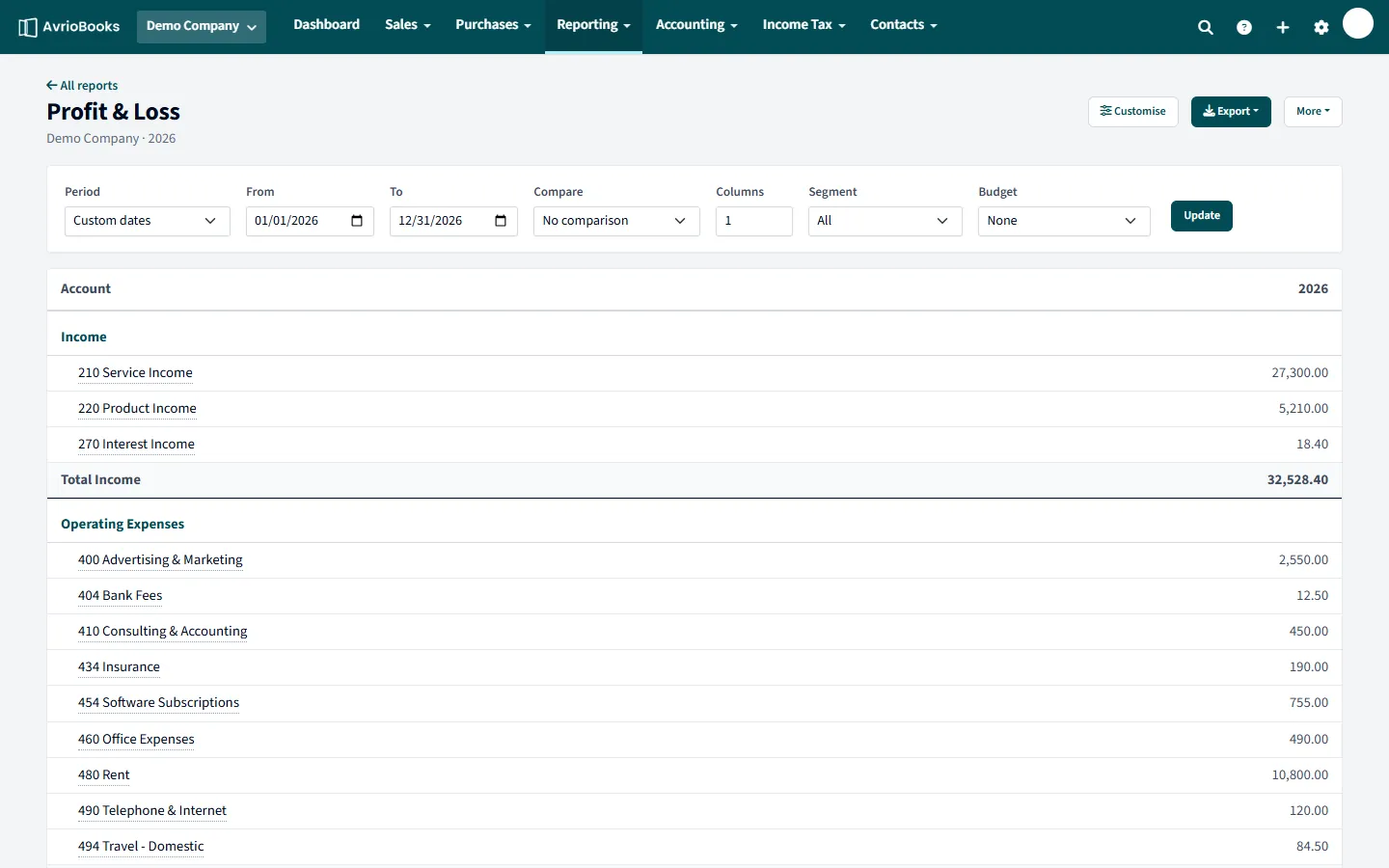This screenshot has width=1389, height=868.
Task: Open 210 Service Income account
Action: pyautogui.click(x=135, y=373)
